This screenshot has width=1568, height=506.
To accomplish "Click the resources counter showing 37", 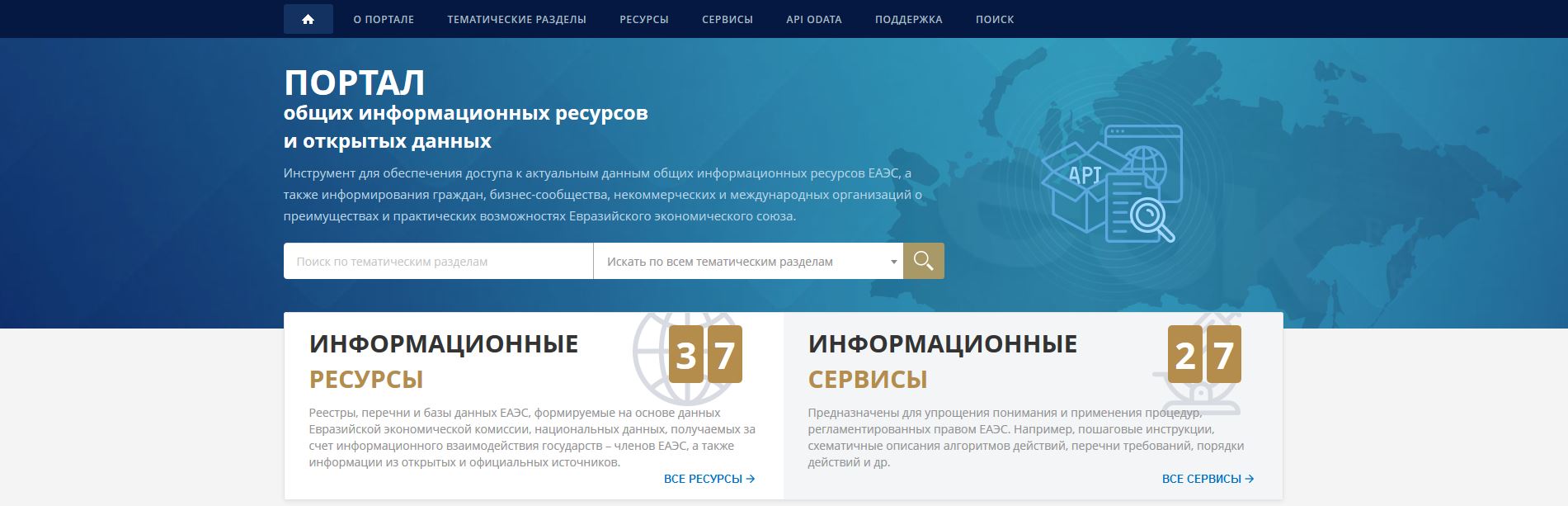I will (x=705, y=354).
